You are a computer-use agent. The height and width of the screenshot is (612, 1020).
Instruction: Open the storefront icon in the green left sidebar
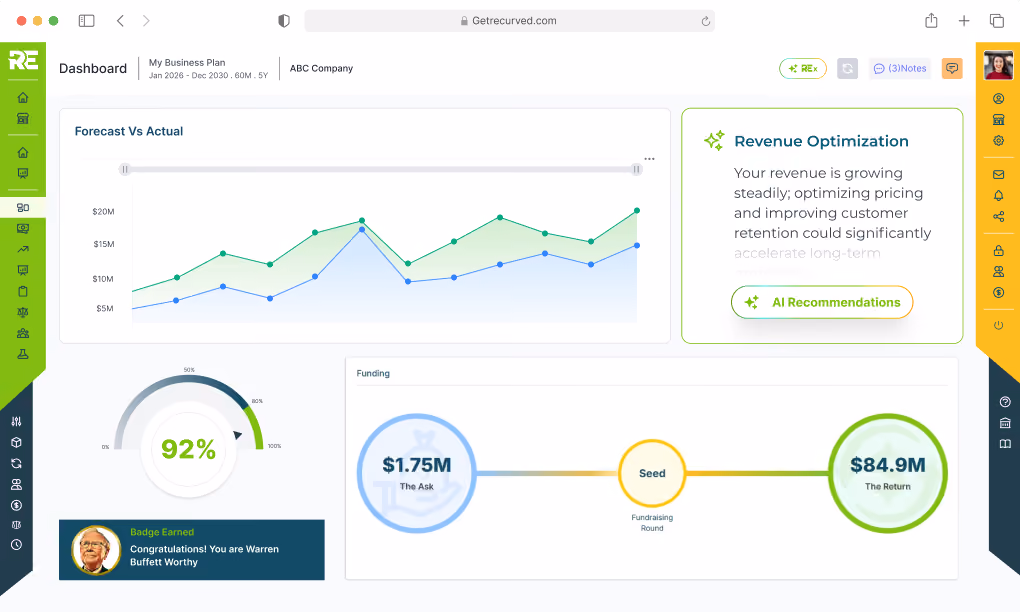pos(23,118)
